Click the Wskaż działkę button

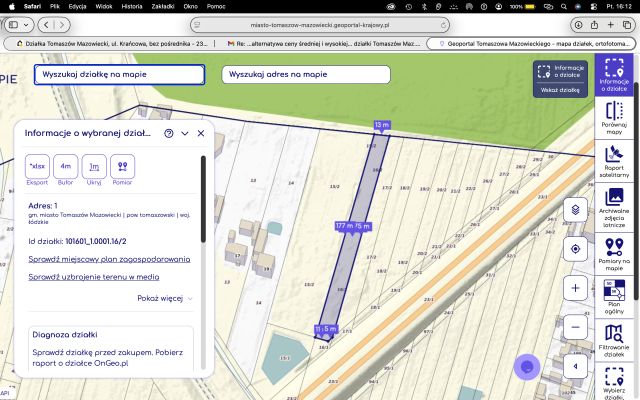(x=560, y=90)
